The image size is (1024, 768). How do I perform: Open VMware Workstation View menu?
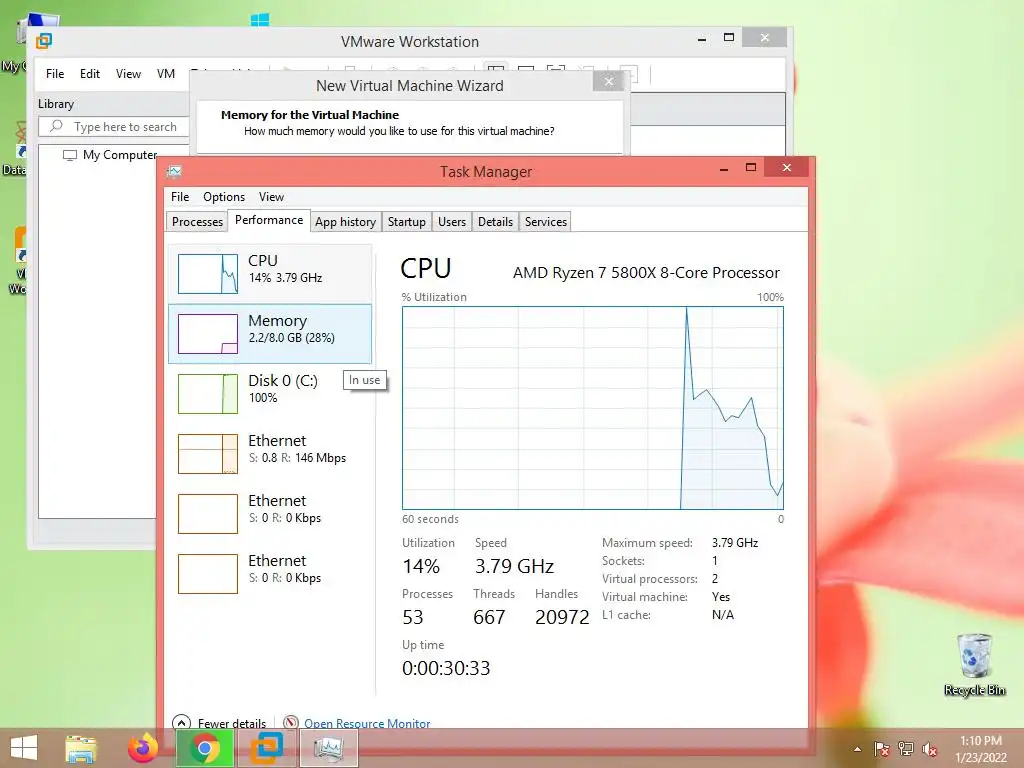[x=128, y=74]
